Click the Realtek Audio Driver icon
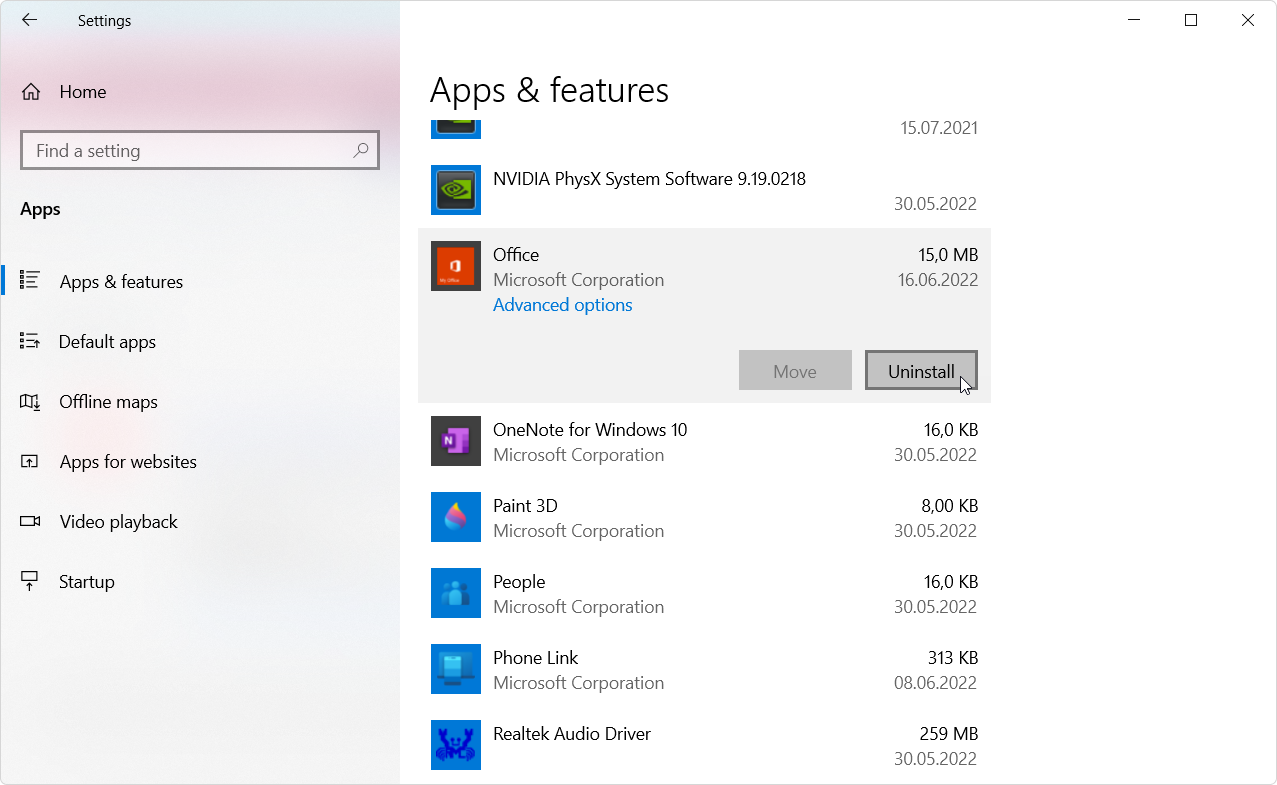 coord(456,745)
